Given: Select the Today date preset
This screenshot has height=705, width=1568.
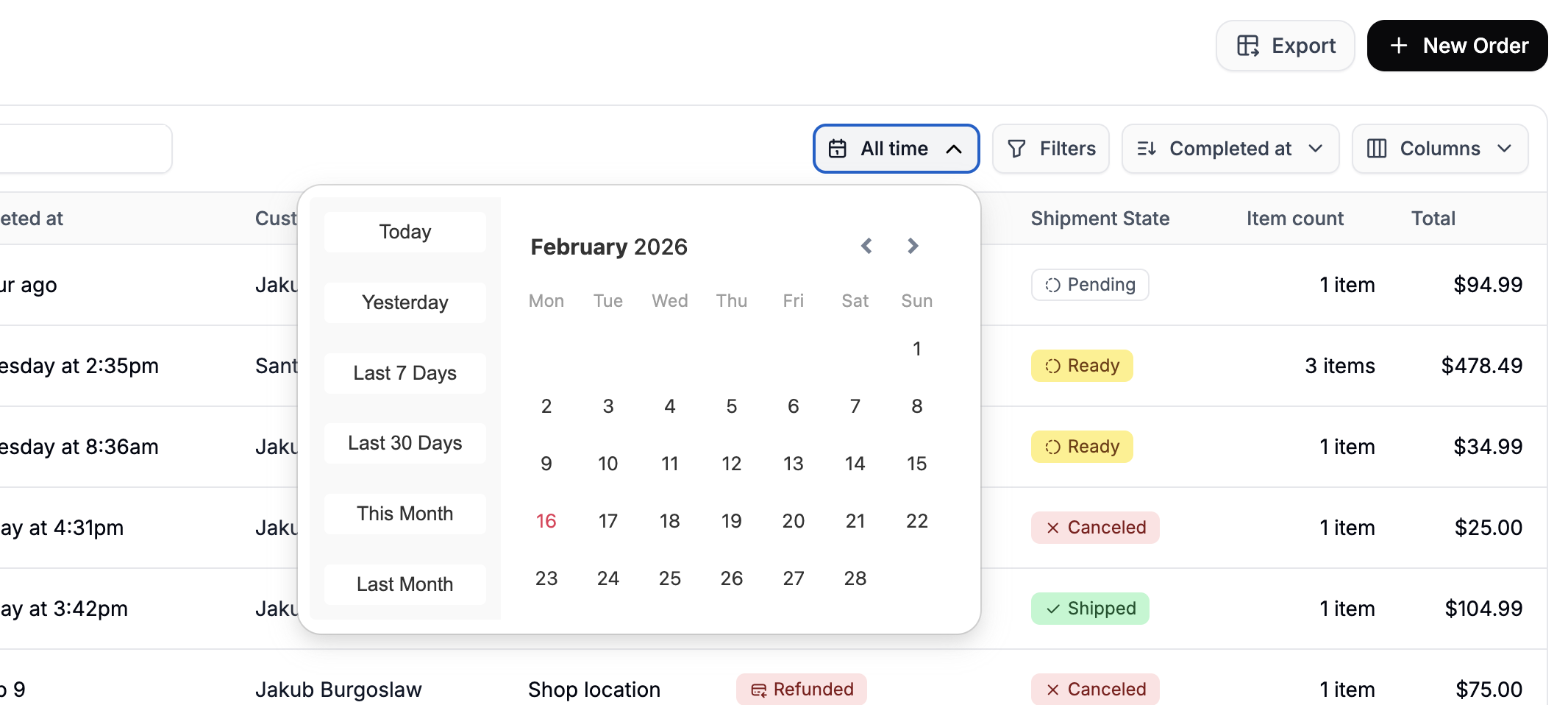Looking at the screenshot, I should (x=405, y=231).
